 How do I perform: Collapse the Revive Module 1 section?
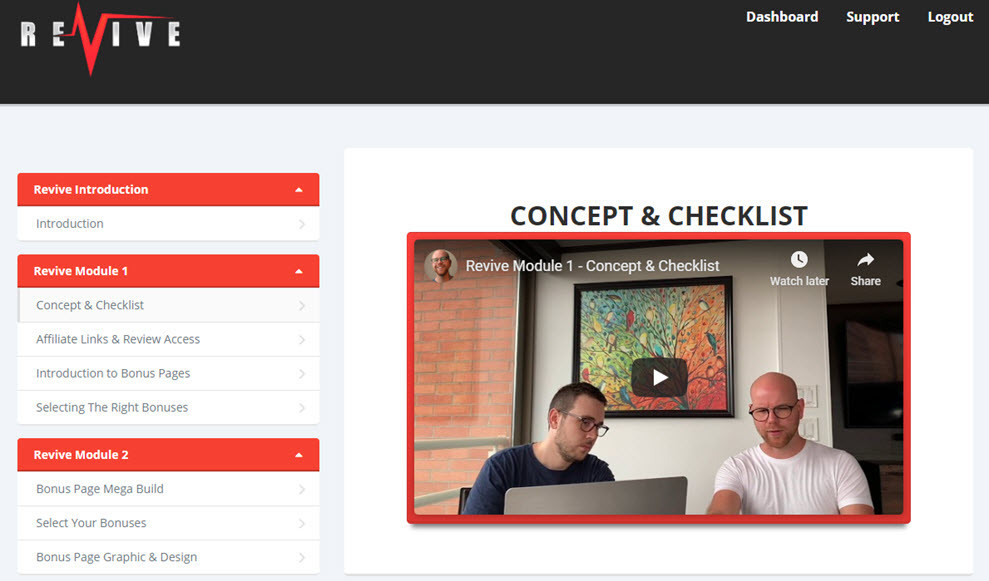[299, 271]
